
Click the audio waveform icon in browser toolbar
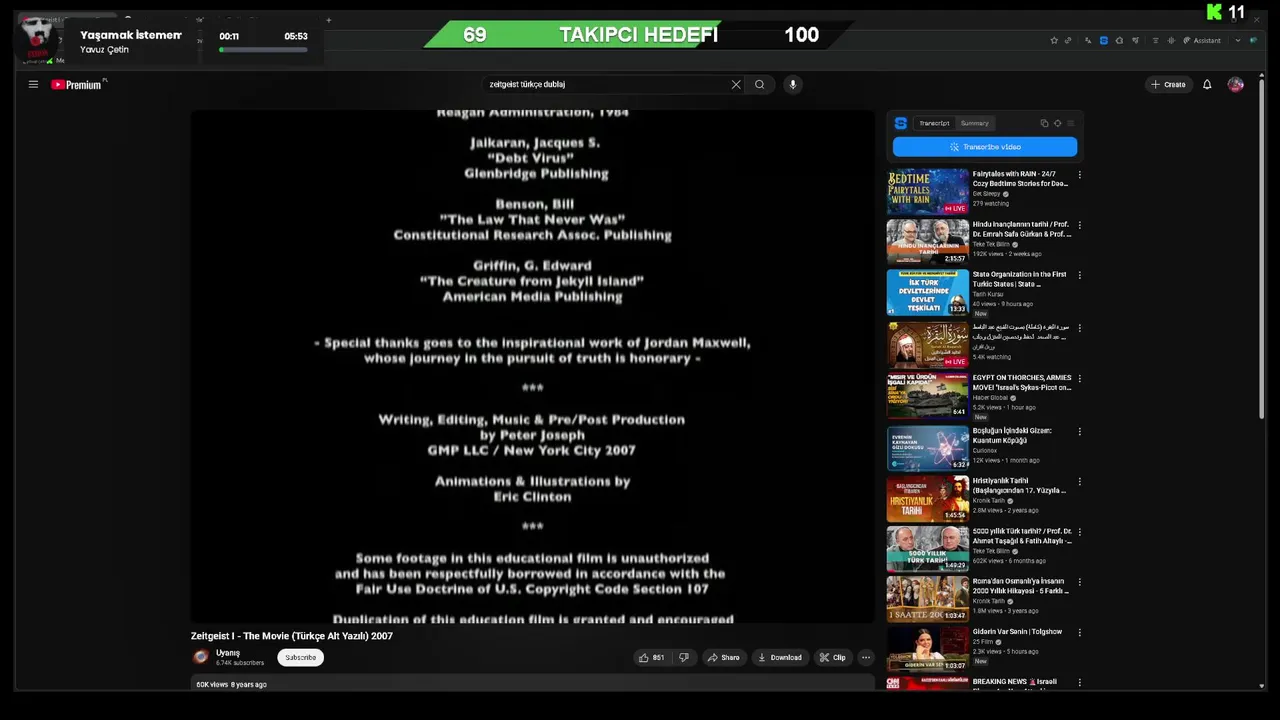point(1171,41)
